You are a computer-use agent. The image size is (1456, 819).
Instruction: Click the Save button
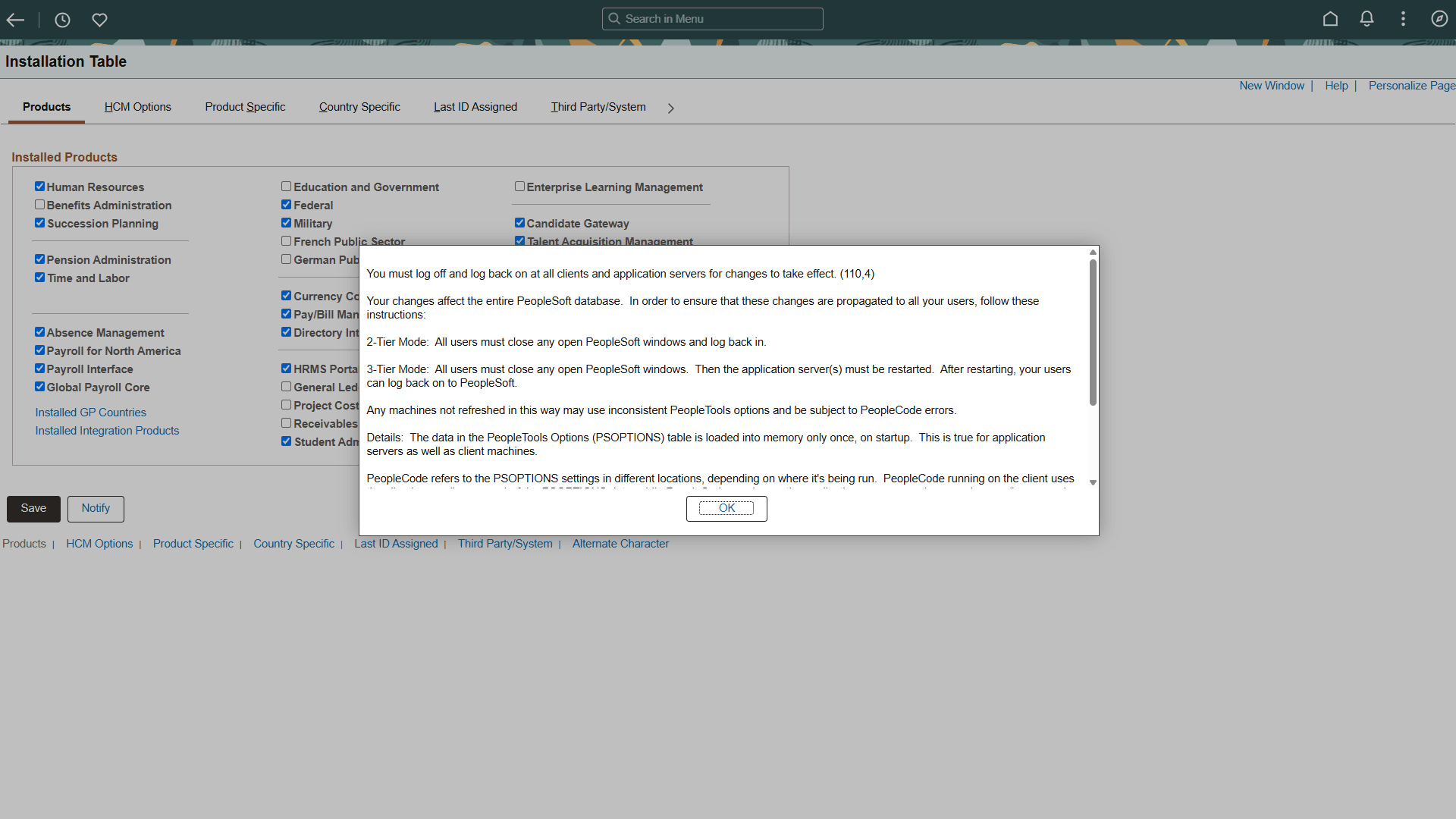pos(33,509)
